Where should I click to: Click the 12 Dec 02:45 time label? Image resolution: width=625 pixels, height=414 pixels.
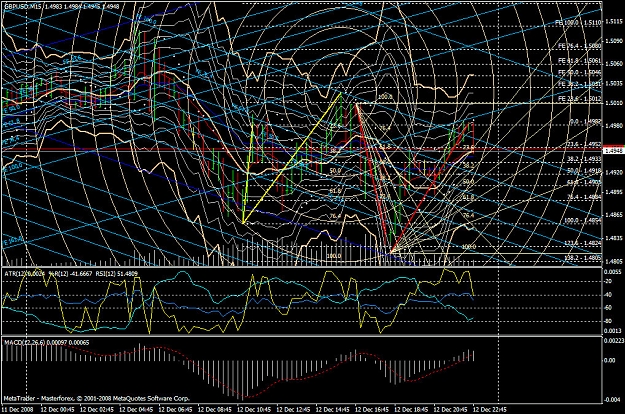click(x=96, y=410)
